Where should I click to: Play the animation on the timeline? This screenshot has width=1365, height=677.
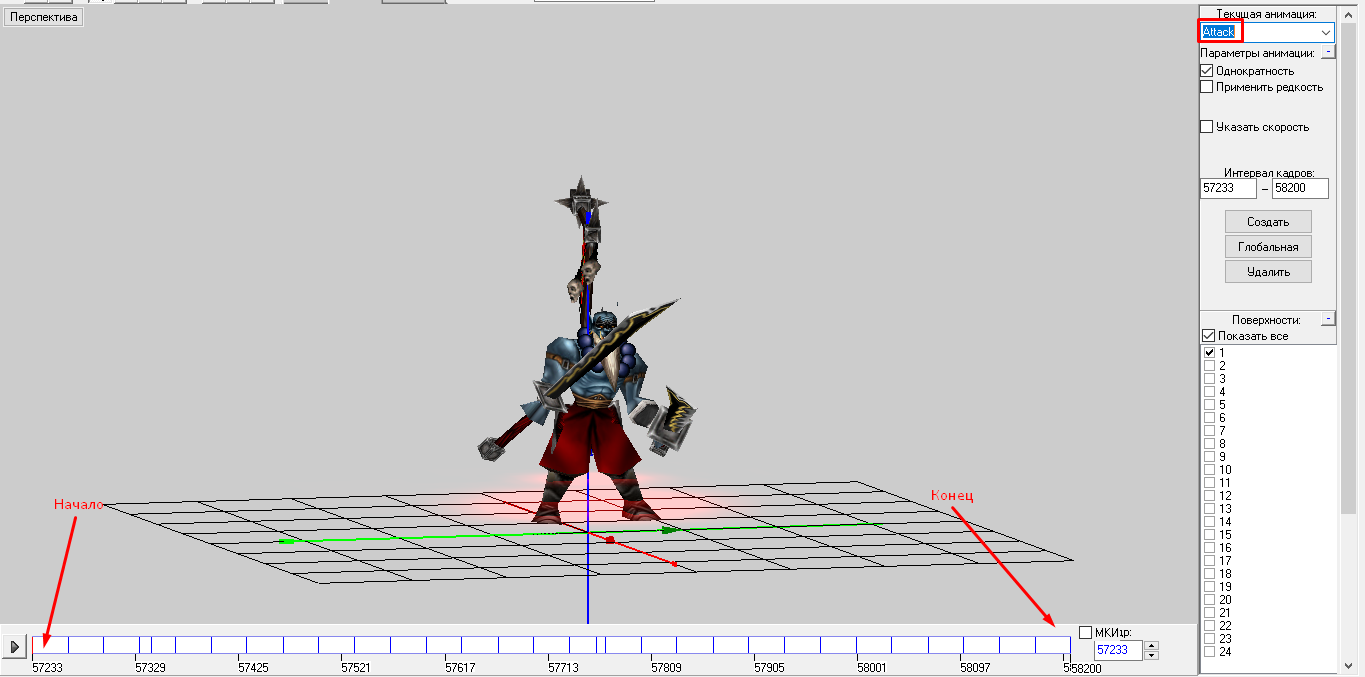[15, 647]
